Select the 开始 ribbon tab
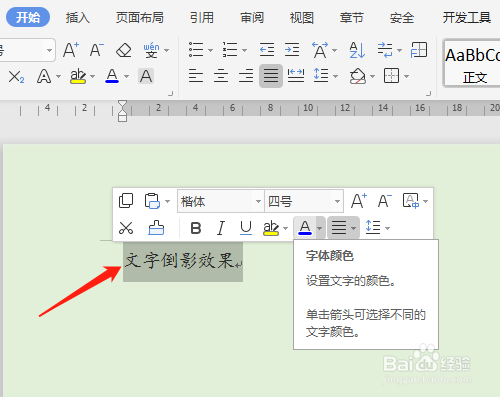Image resolution: width=500 pixels, height=397 pixels. [x=28, y=17]
